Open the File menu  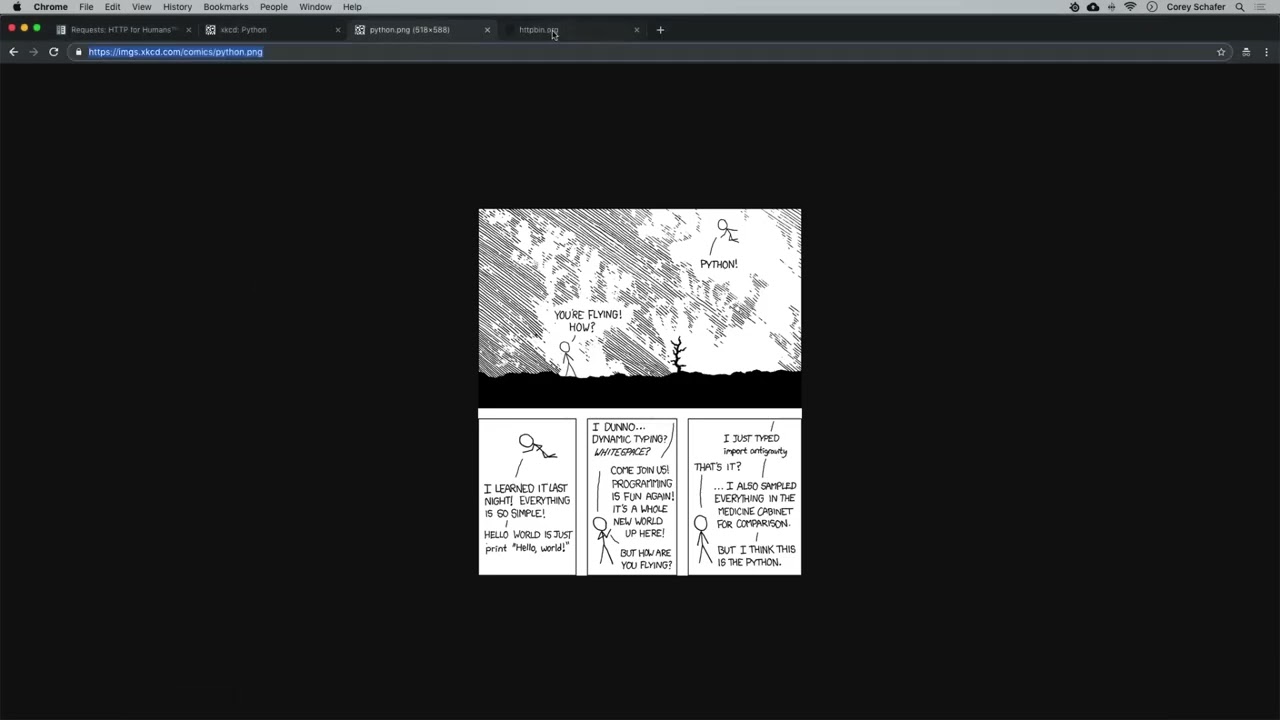[x=86, y=7]
